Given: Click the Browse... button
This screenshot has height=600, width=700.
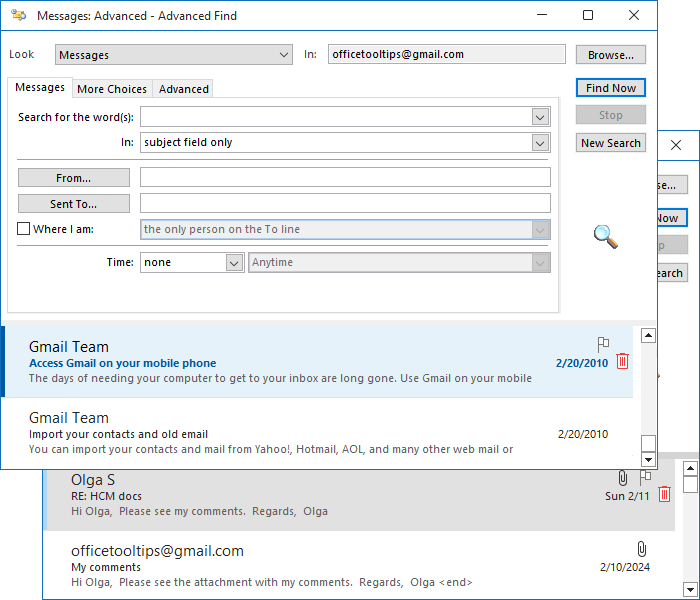Looking at the screenshot, I should point(611,55).
